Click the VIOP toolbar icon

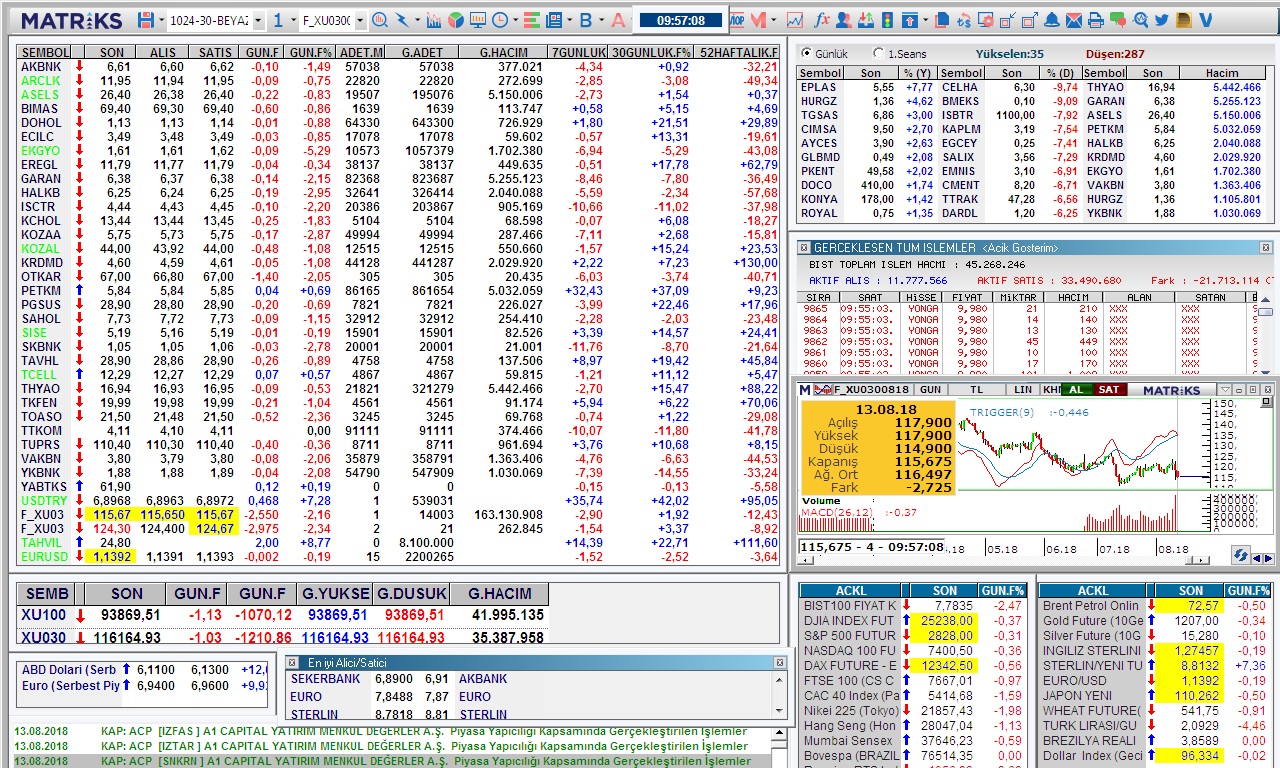tap(736, 20)
